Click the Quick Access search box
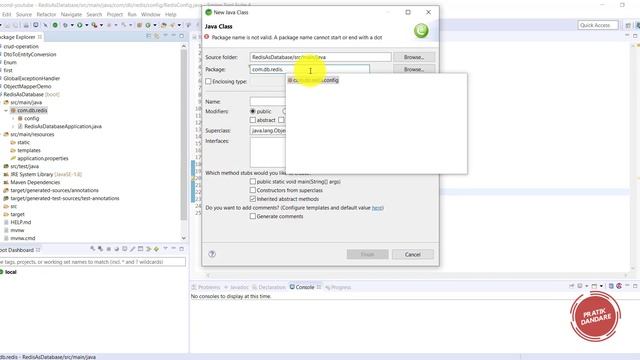The width and height of the screenshot is (640, 360). (x=598, y=25)
